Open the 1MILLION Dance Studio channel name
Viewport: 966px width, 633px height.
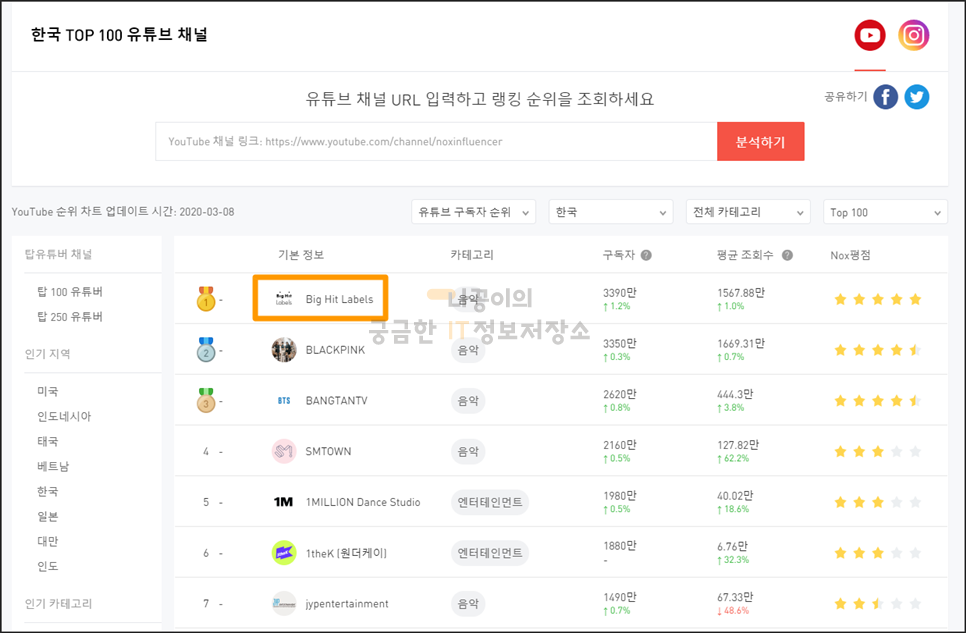tap(363, 502)
